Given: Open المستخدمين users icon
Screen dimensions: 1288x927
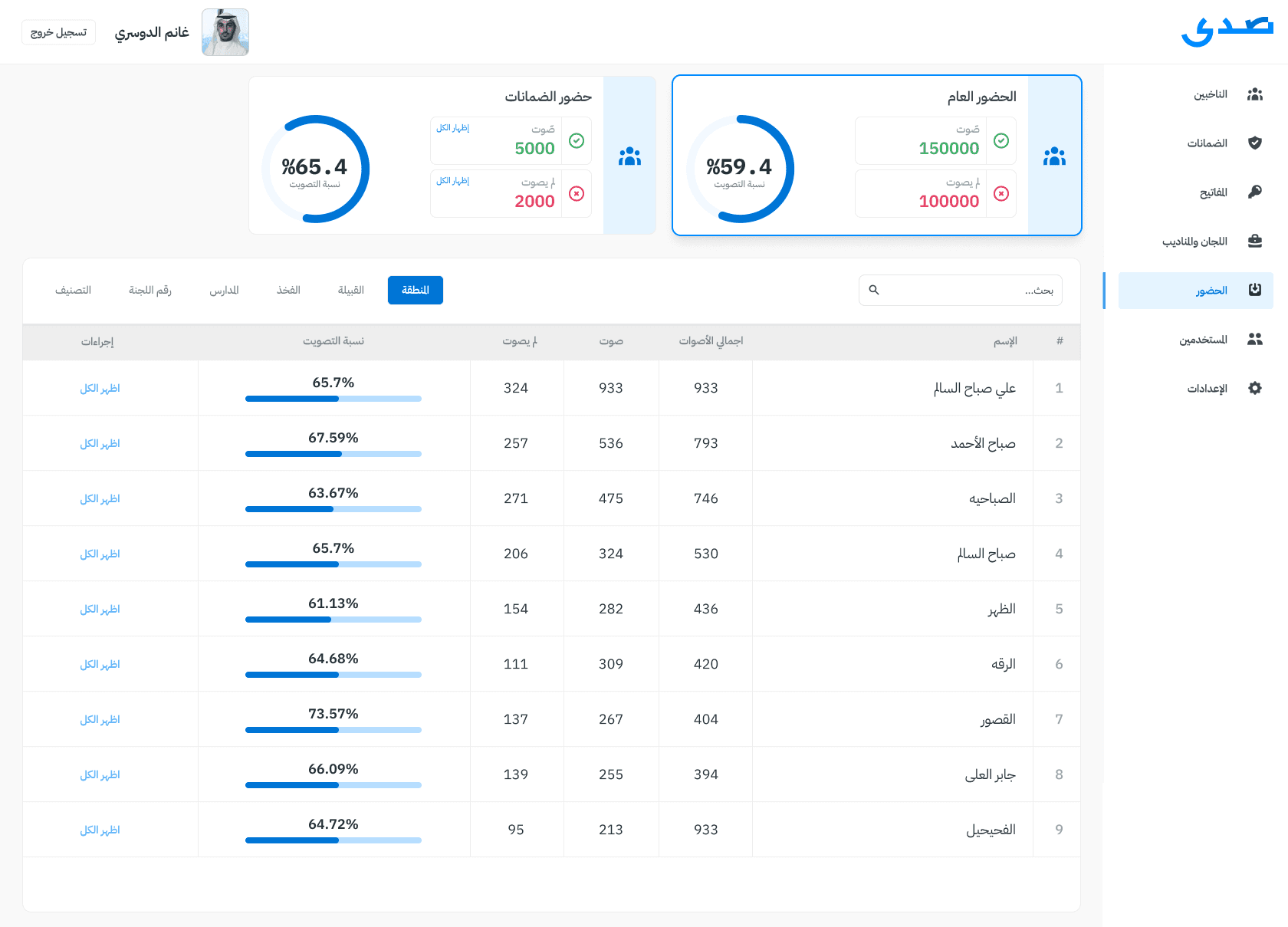Looking at the screenshot, I should coord(1254,339).
